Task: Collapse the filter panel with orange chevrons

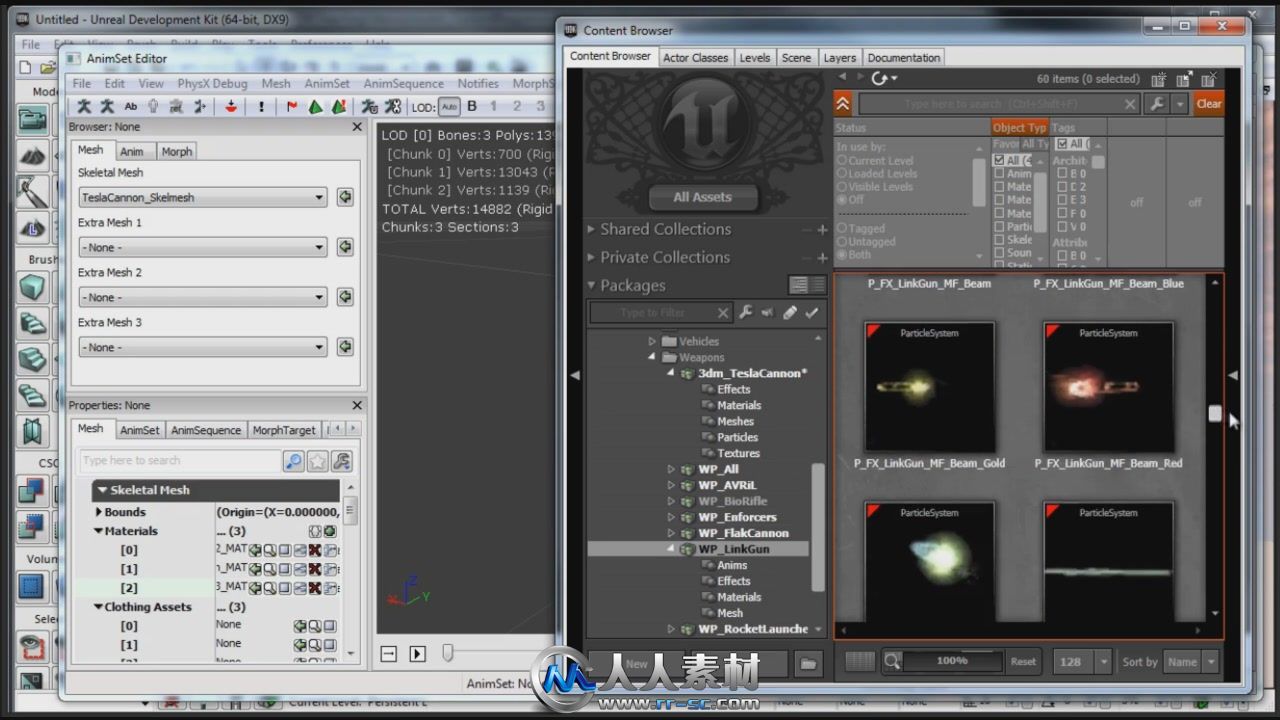Action: click(x=844, y=104)
